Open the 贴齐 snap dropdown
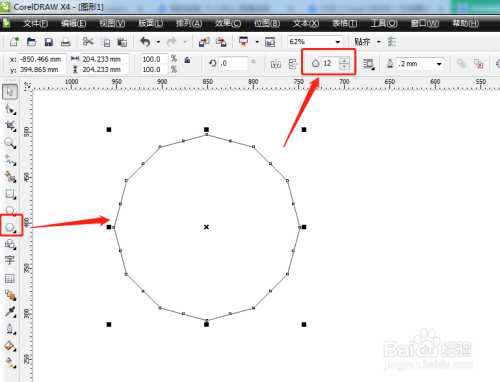 point(379,42)
